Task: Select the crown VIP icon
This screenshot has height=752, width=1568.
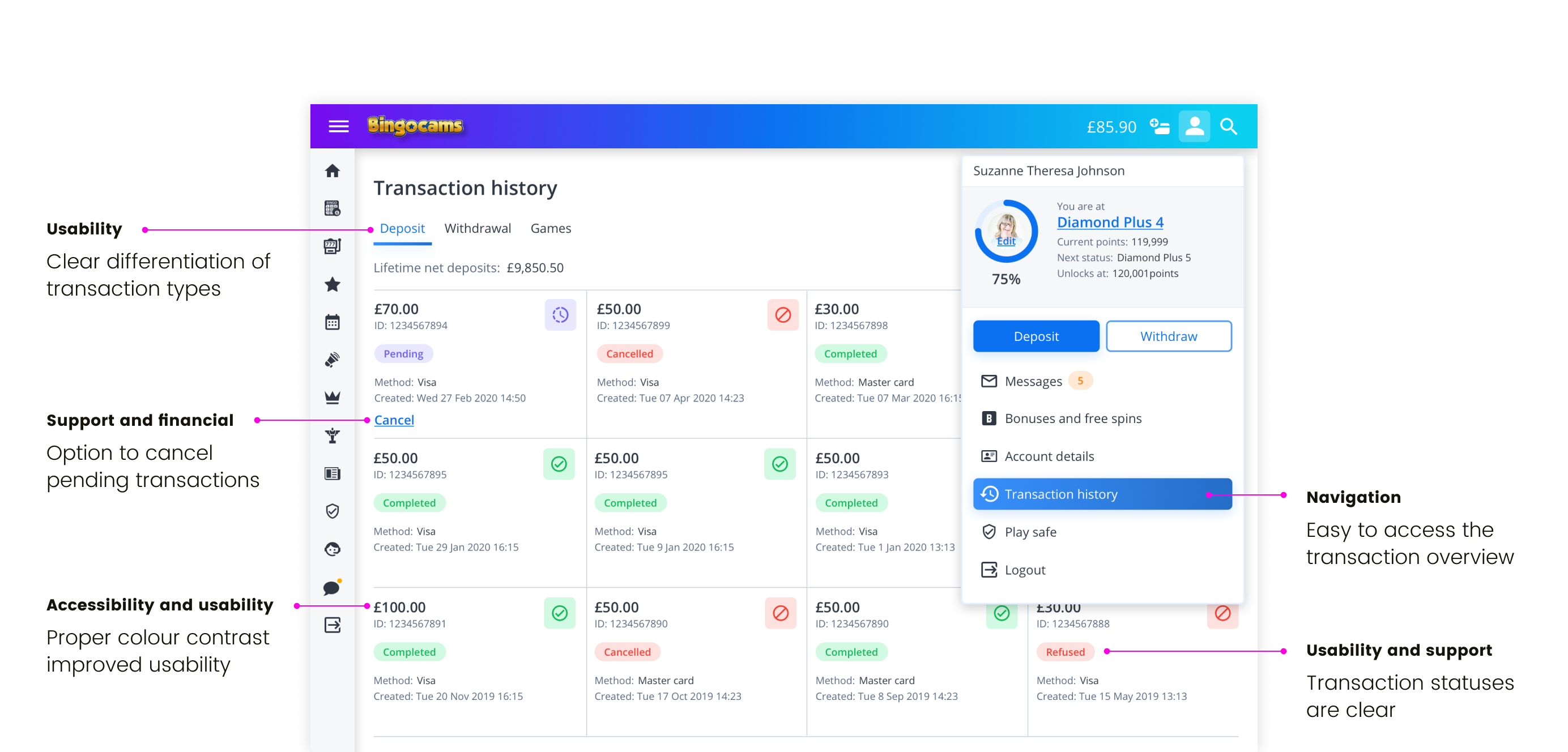Action: pyautogui.click(x=333, y=397)
